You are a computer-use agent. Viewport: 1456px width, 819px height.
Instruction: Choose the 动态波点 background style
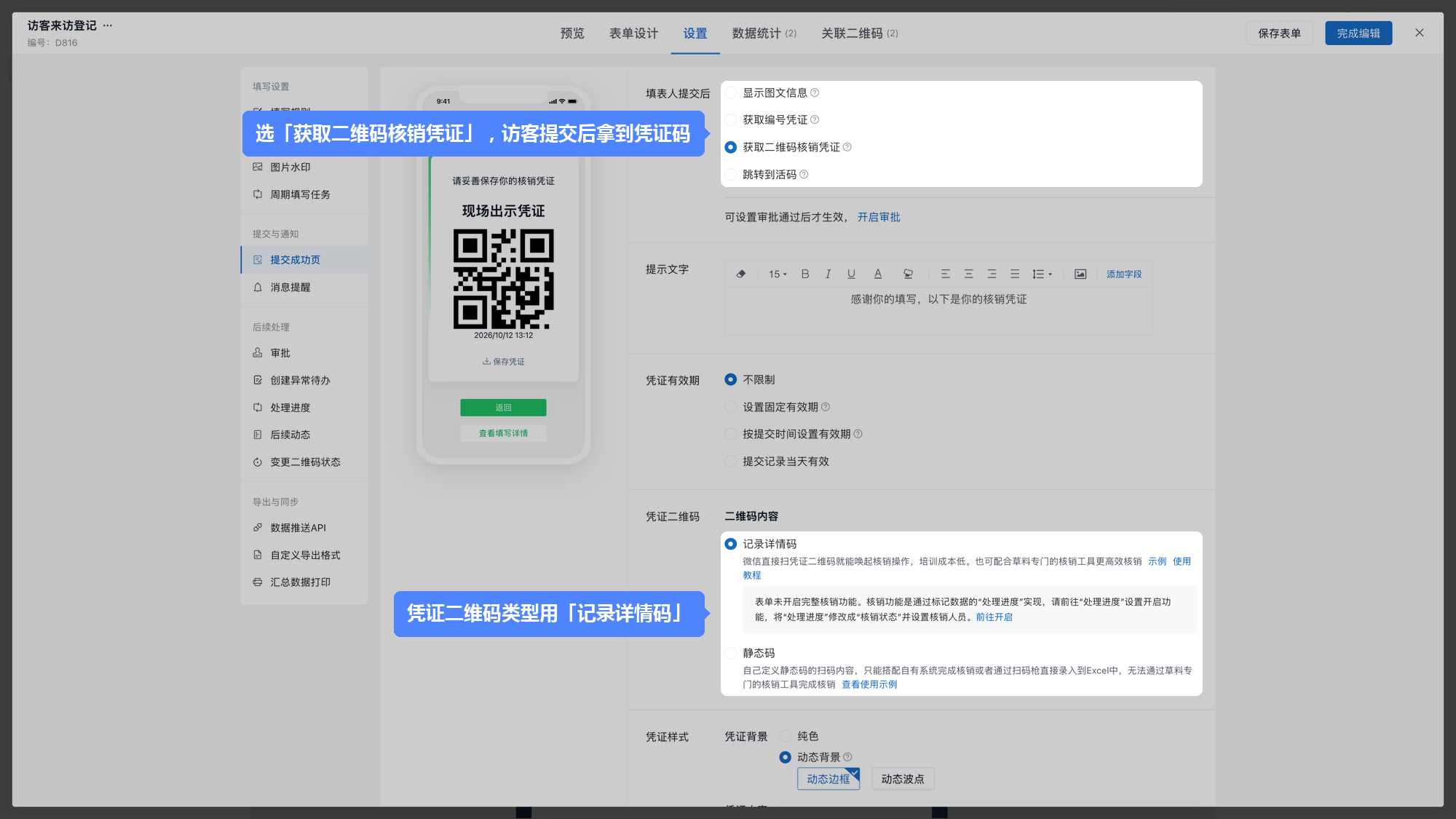tap(903, 779)
